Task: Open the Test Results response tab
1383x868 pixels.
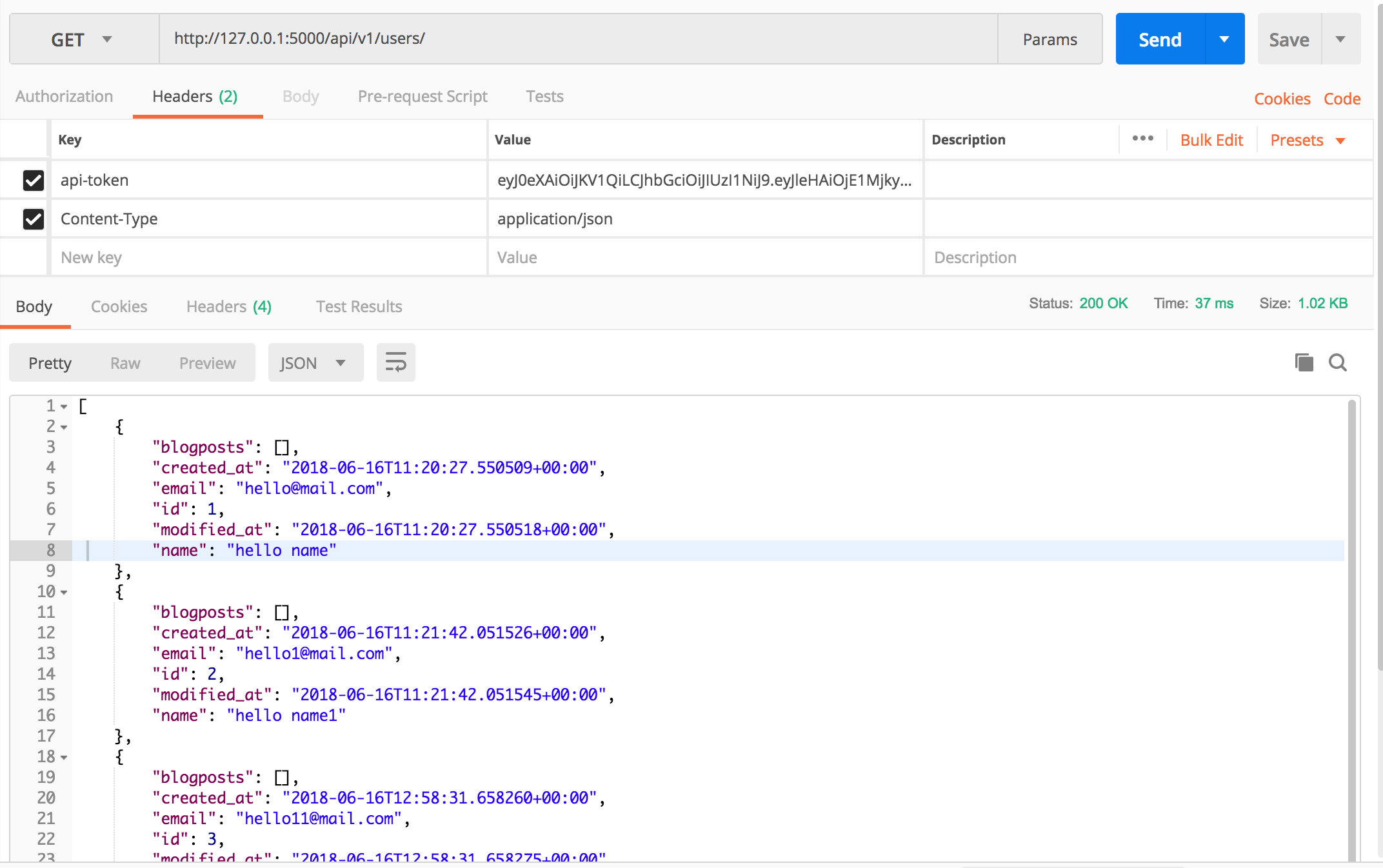Action: [359, 307]
